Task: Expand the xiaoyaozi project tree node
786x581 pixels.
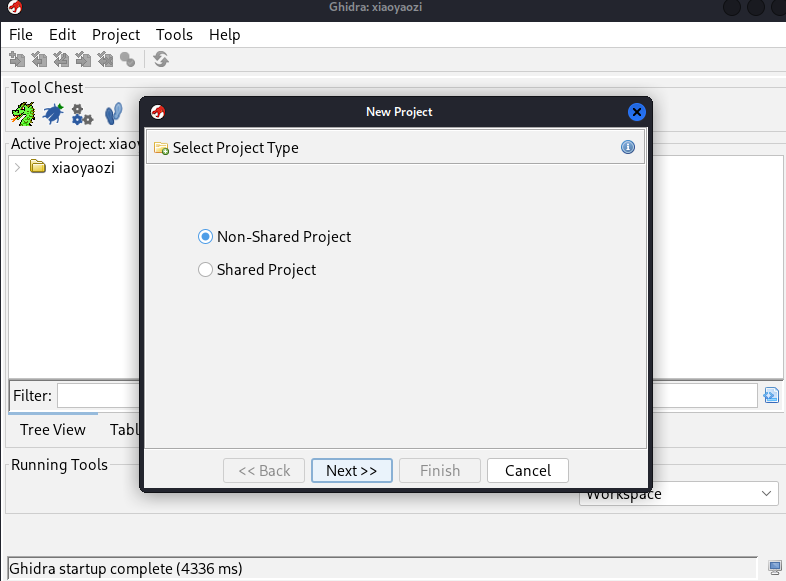Action: pos(18,167)
